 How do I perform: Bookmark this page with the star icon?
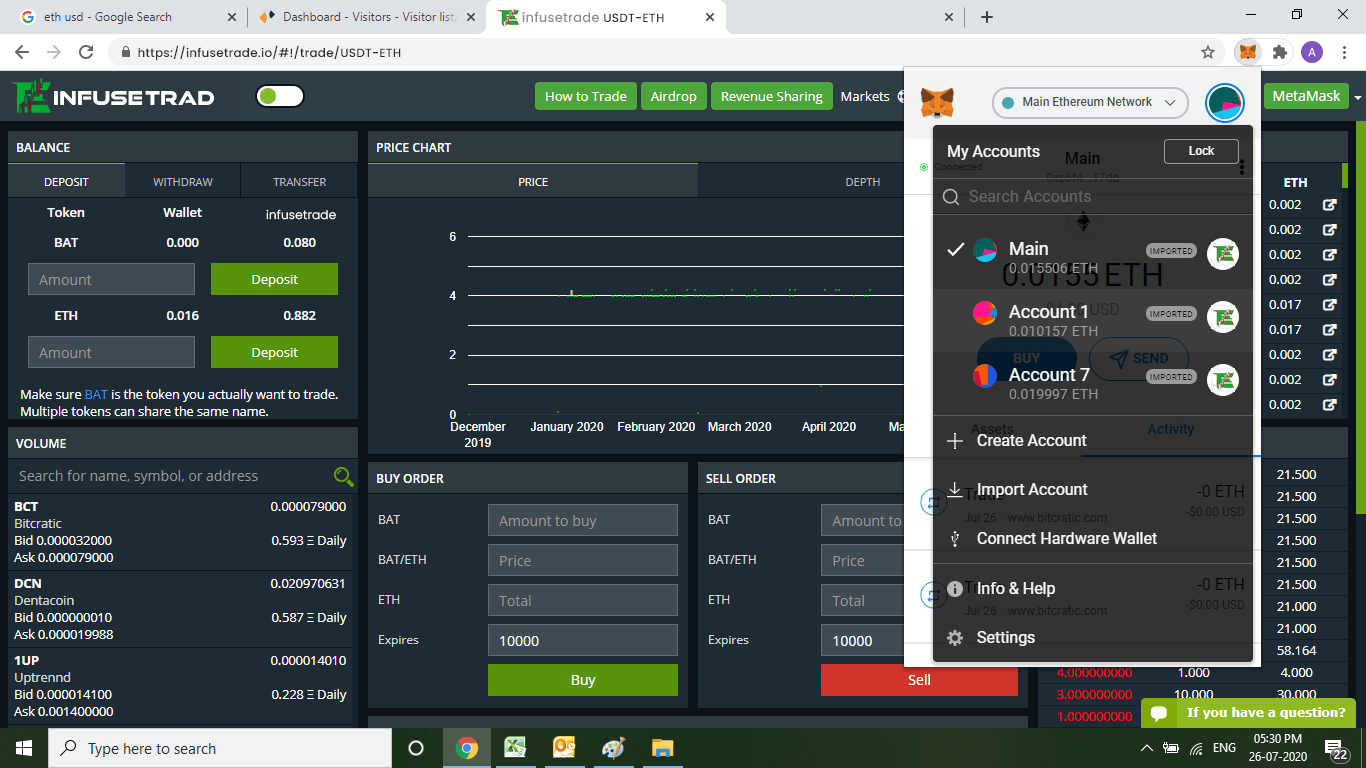(1208, 52)
